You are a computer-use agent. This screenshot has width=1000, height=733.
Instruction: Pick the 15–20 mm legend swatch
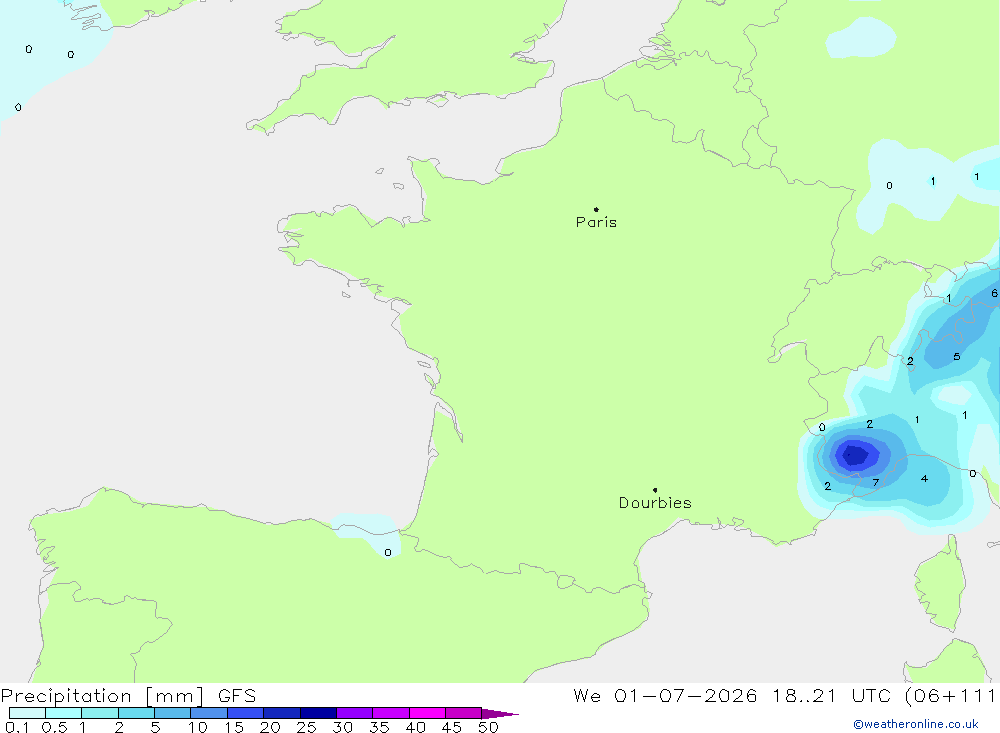tap(245, 713)
